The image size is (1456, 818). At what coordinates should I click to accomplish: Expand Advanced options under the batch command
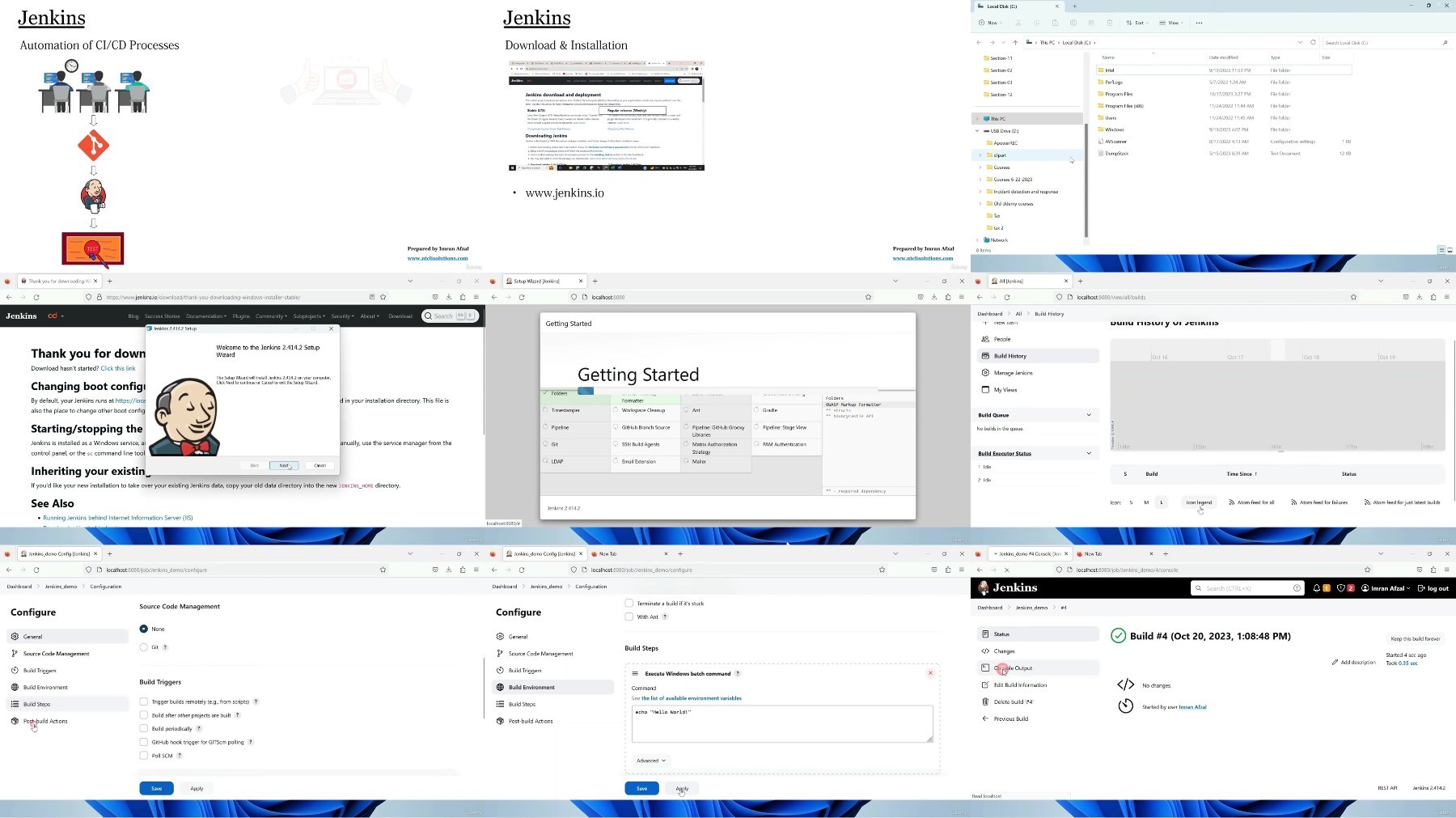pos(650,761)
